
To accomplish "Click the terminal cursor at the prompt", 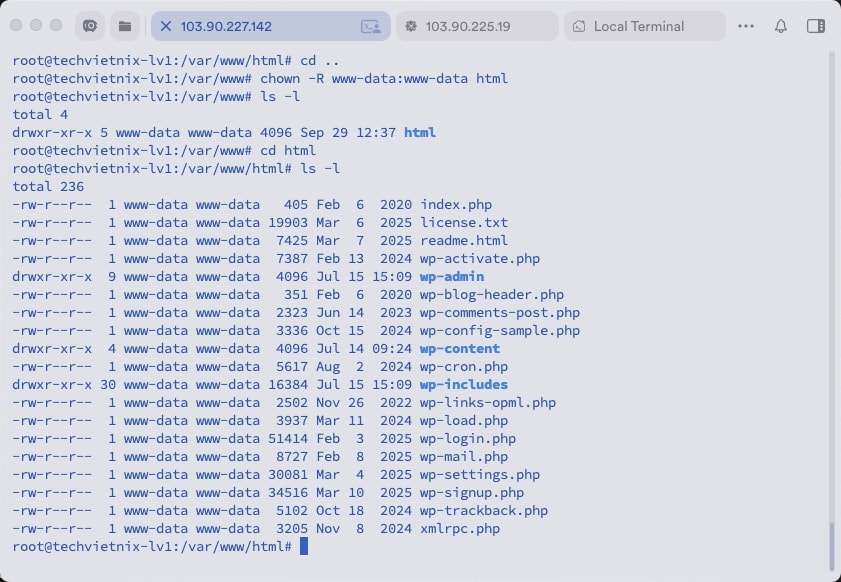I will coord(304,547).
